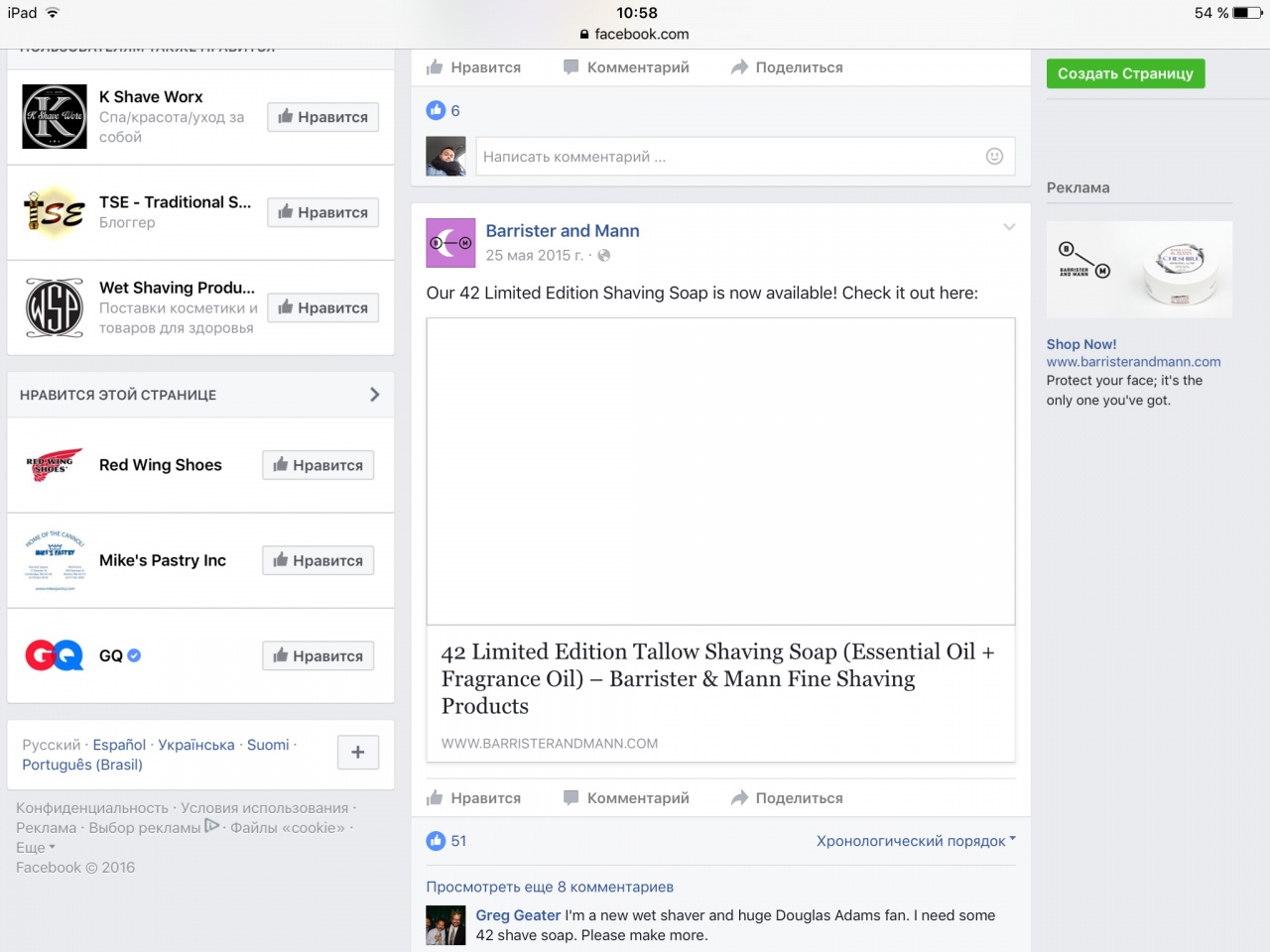Screen dimensions: 1270x952
Task: Open Wet Shaving Products WSP logo
Action: click(55, 307)
